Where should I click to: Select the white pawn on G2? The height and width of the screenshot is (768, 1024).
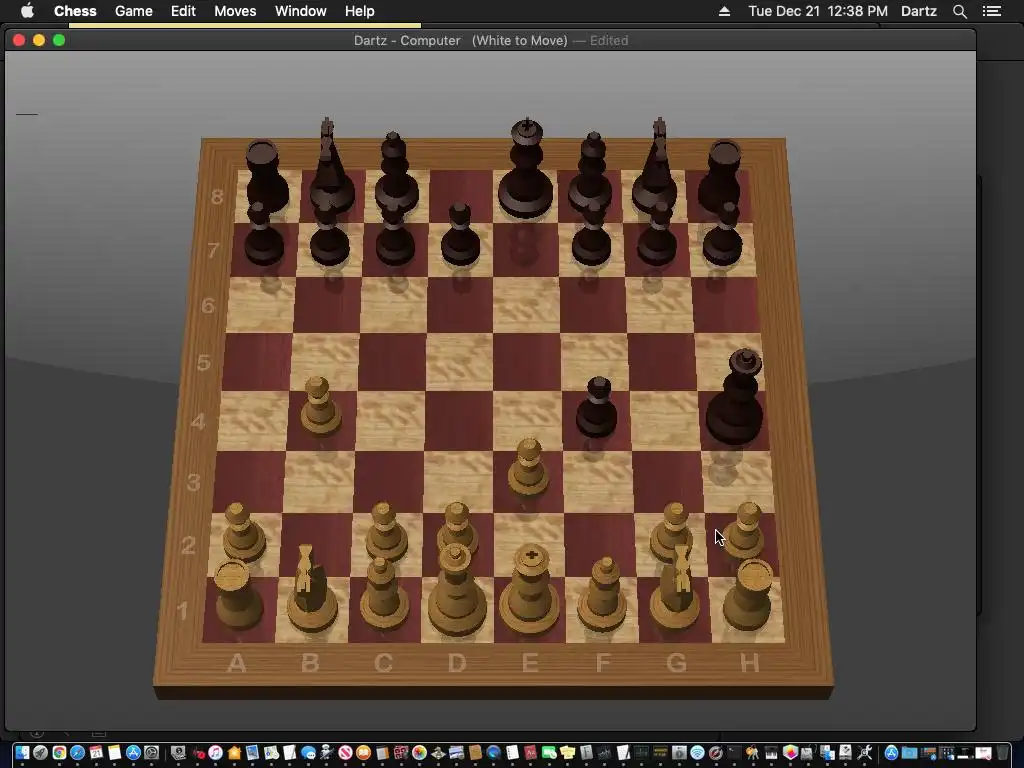(673, 530)
